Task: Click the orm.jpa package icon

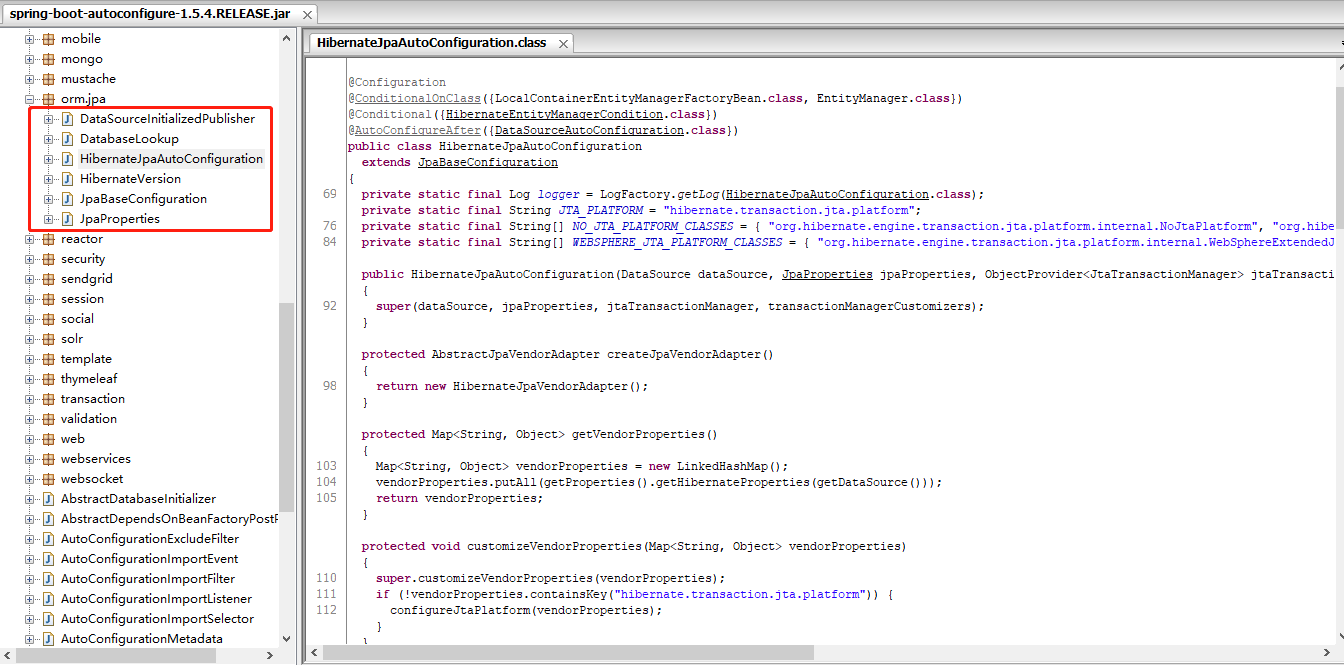Action: click(x=48, y=99)
